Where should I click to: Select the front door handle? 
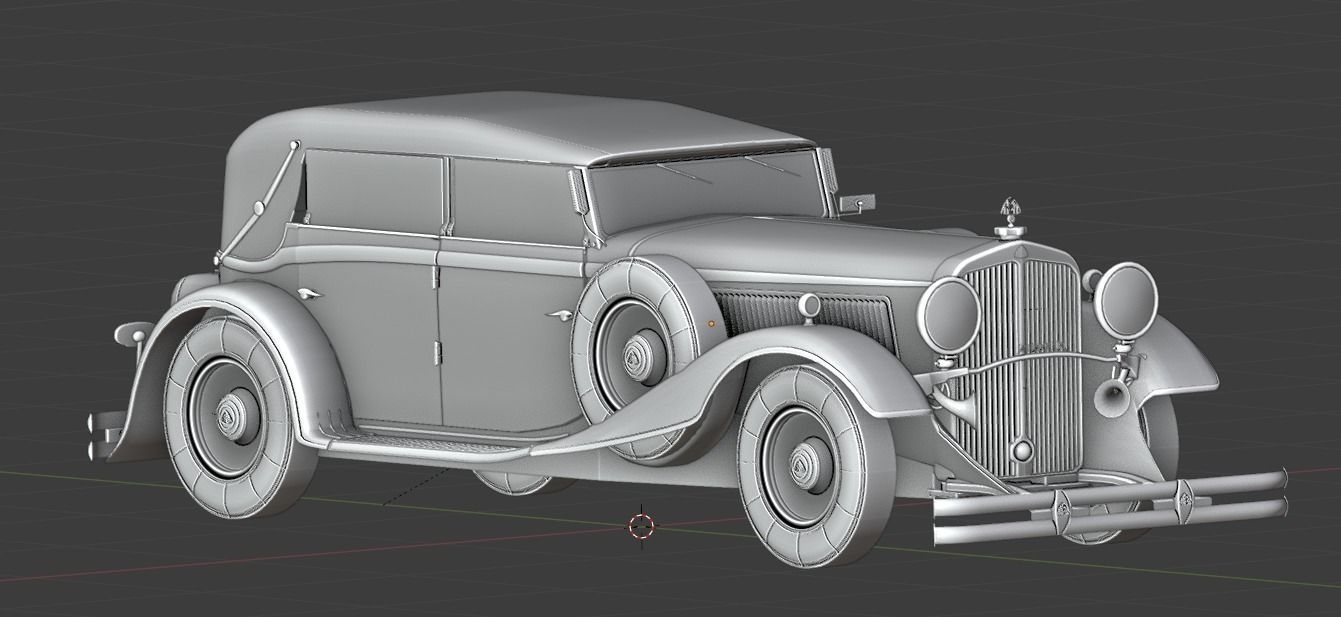(560, 316)
